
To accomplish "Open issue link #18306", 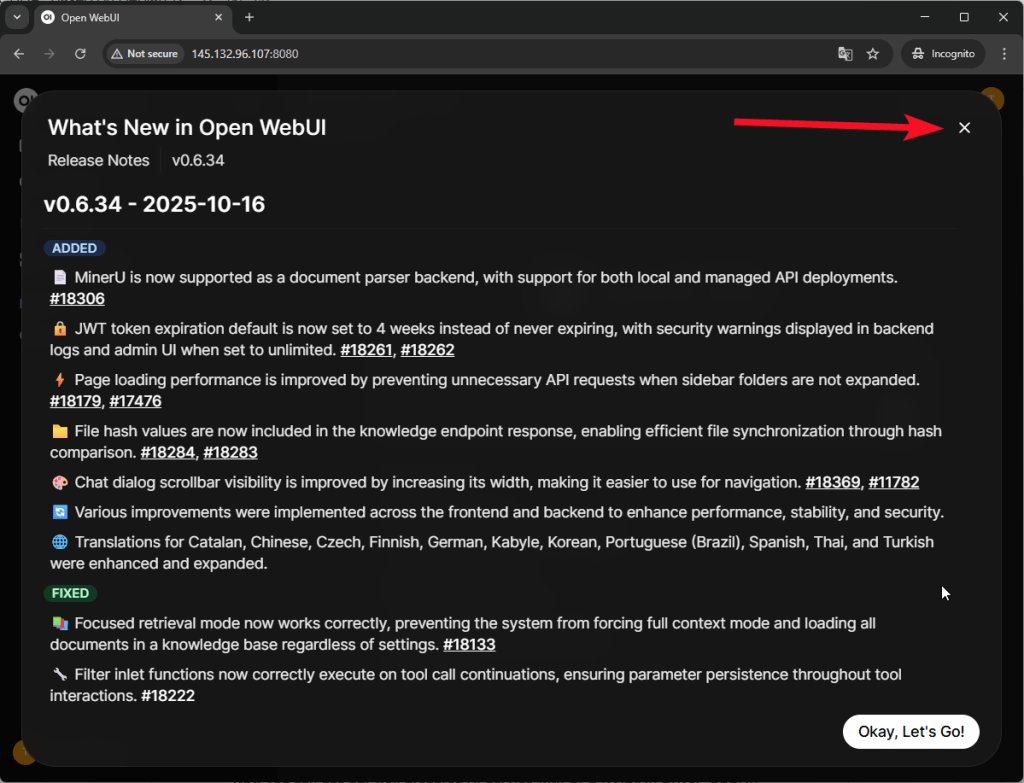I will pos(77,299).
